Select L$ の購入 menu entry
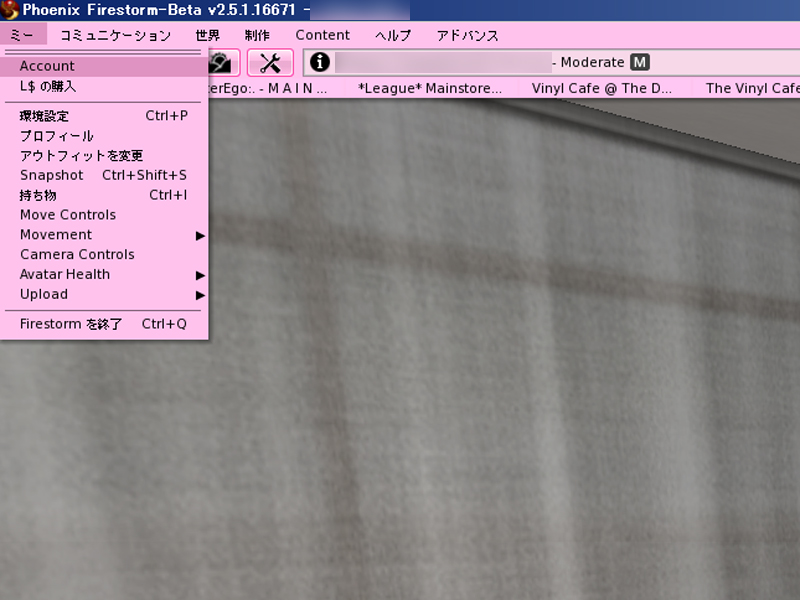The height and width of the screenshot is (600, 800). point(104,86)
